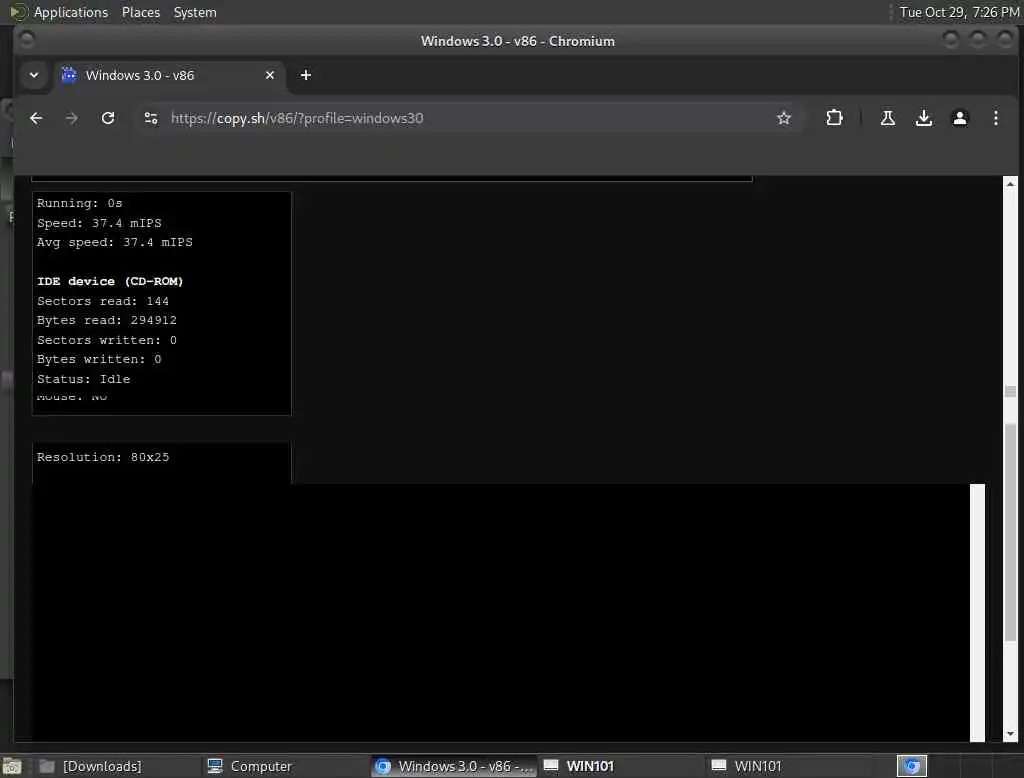Open the Chrome Labs flask icon

point(888,118)
